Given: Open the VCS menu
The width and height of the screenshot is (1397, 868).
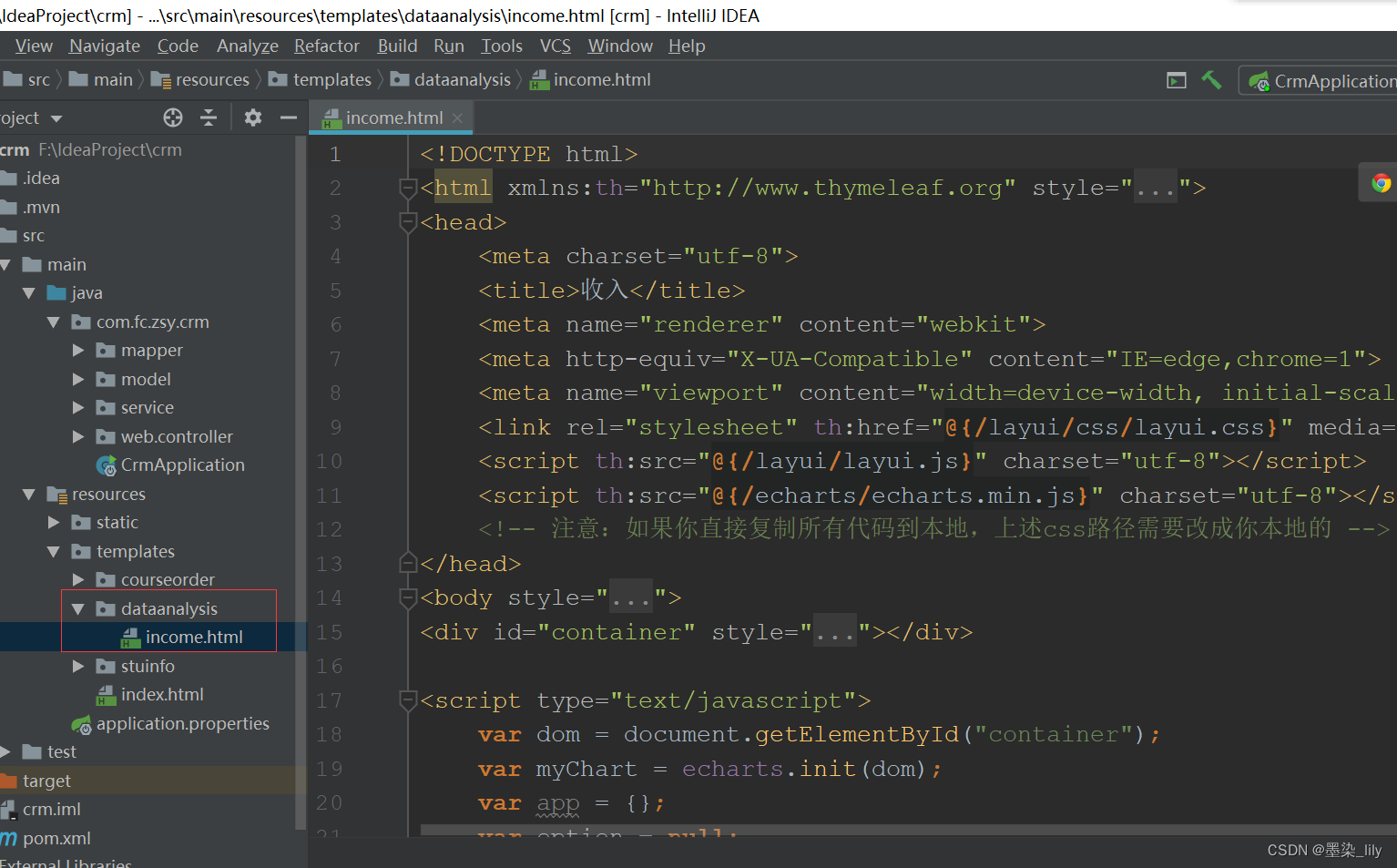Looking at the screenshot, I should 556,46.
